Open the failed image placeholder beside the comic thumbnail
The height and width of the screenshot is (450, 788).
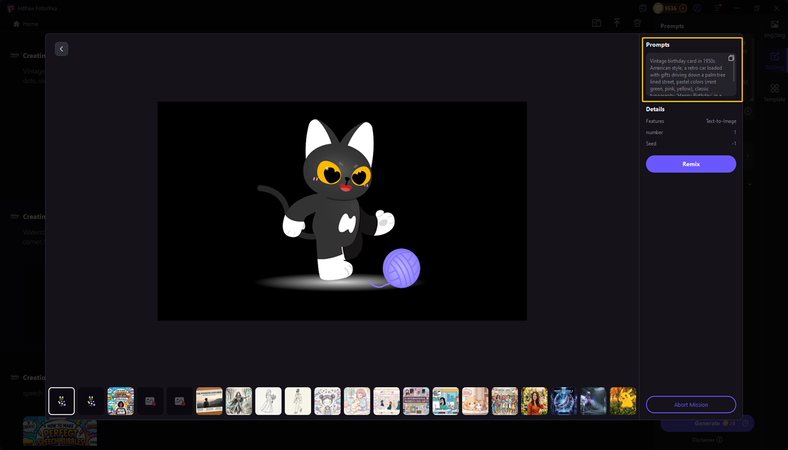(150, 401)
